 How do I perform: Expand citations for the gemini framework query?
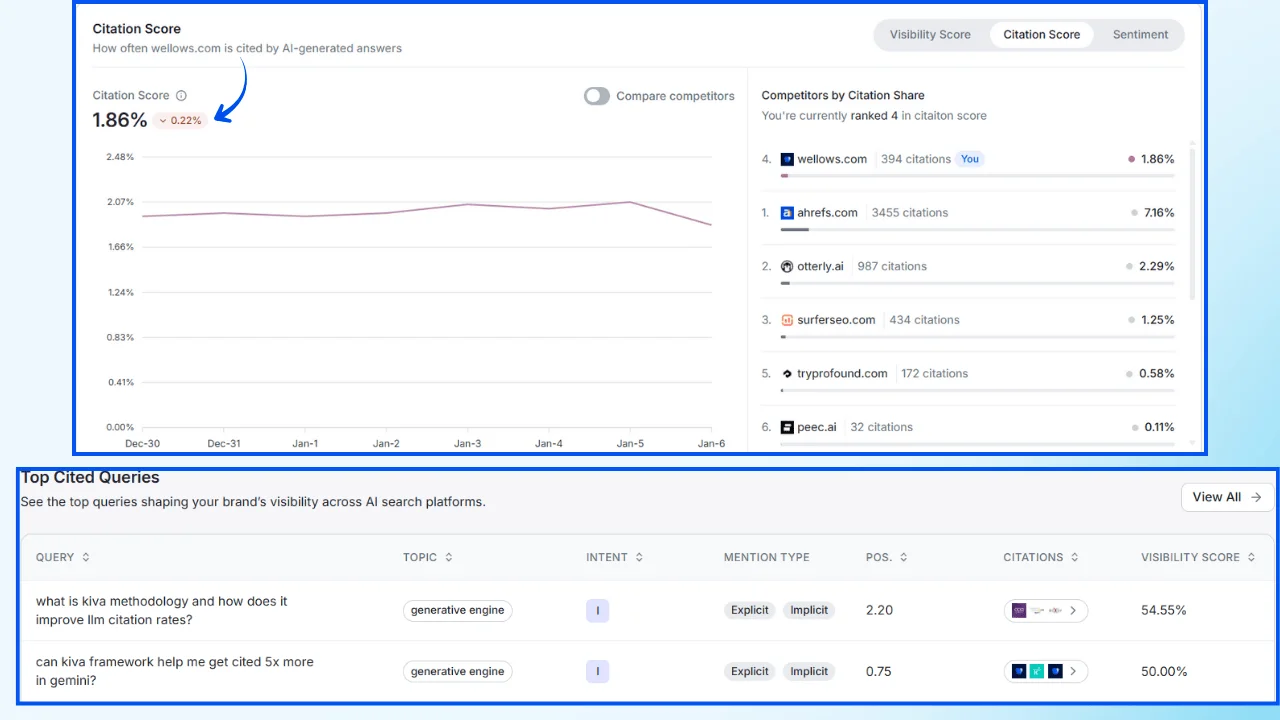[x=1073, y=671]
